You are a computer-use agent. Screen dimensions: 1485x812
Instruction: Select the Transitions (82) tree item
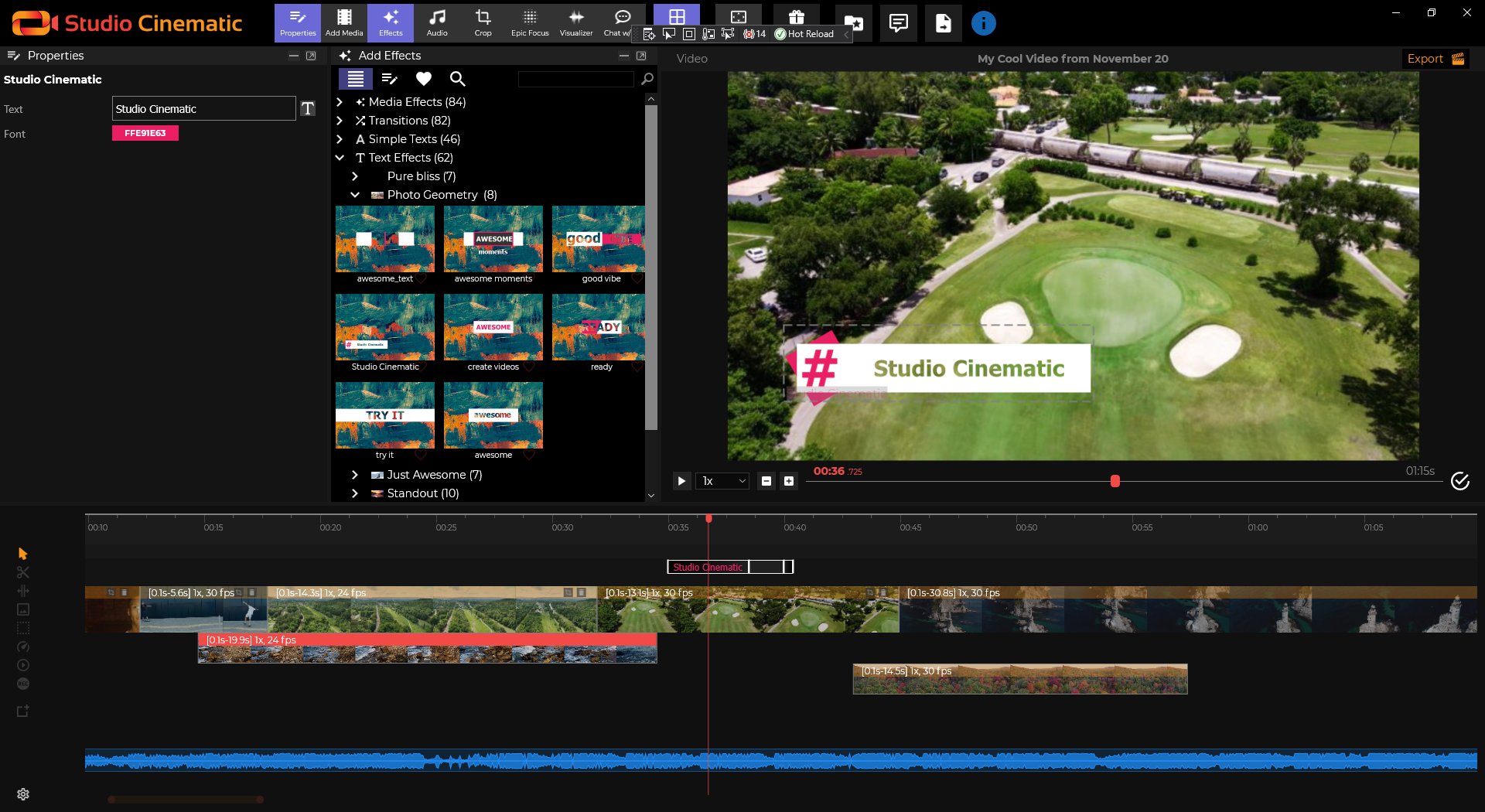pos(409,121)
